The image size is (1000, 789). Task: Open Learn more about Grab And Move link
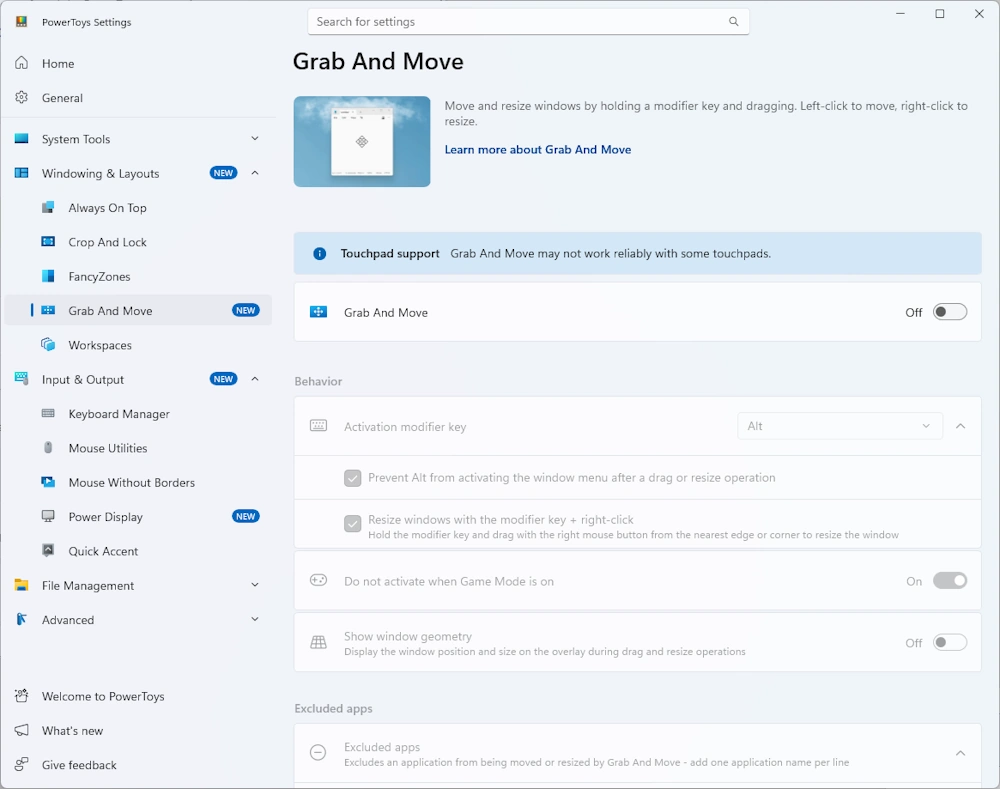[537, 150]
